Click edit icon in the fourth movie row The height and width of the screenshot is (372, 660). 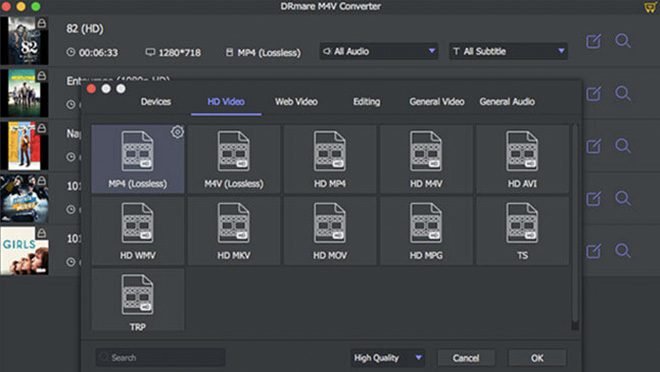(x=593, y=199)
